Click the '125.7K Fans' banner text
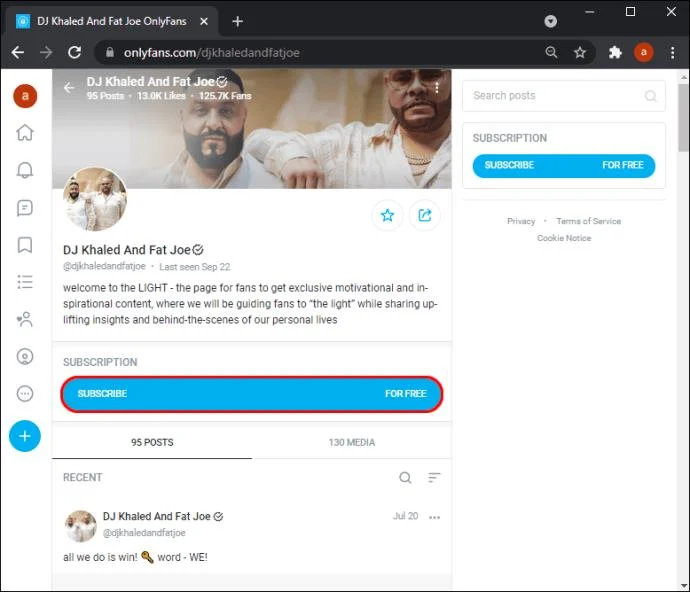690x592 pixels. tap(225, 96)
